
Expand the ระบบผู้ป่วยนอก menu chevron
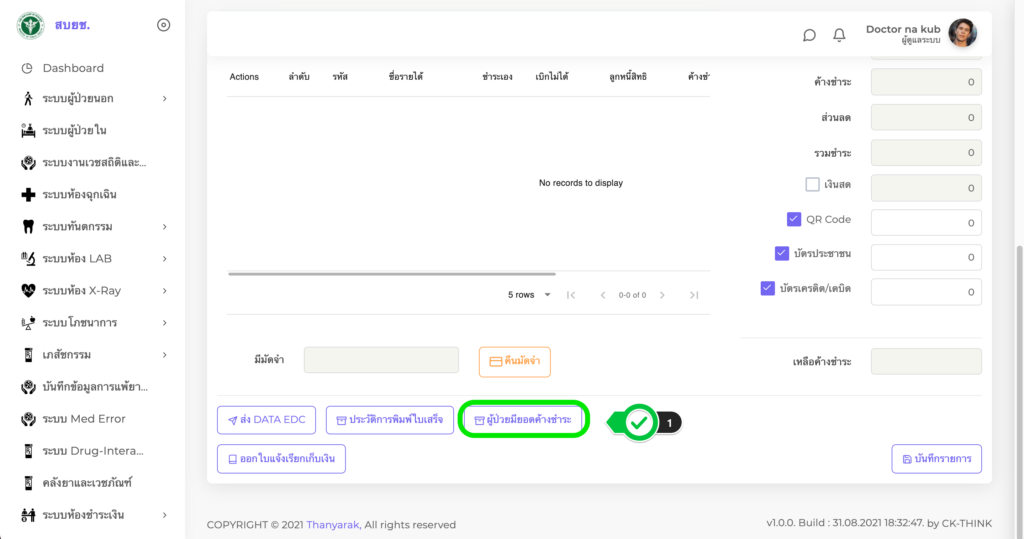click(164, 99)
